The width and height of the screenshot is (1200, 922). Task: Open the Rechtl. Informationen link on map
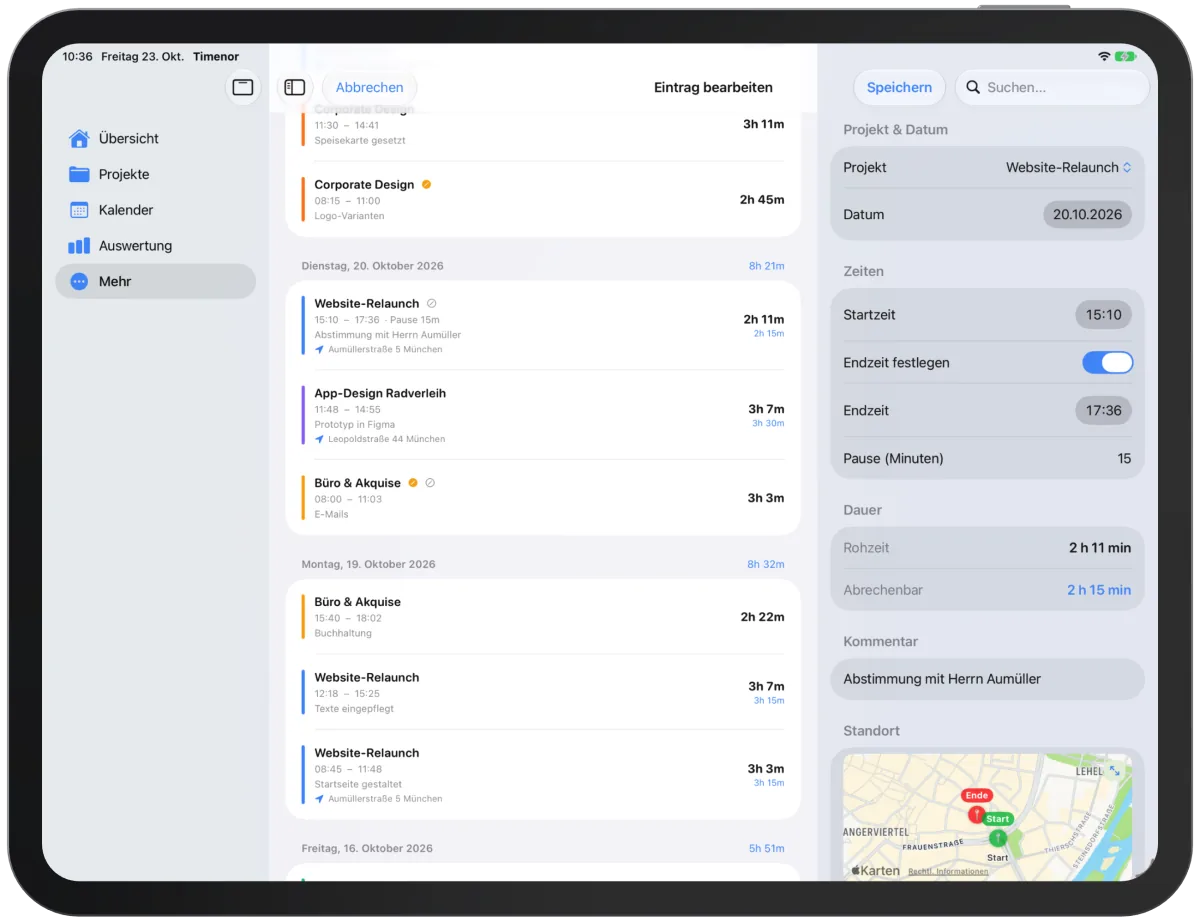coord(948,872)
